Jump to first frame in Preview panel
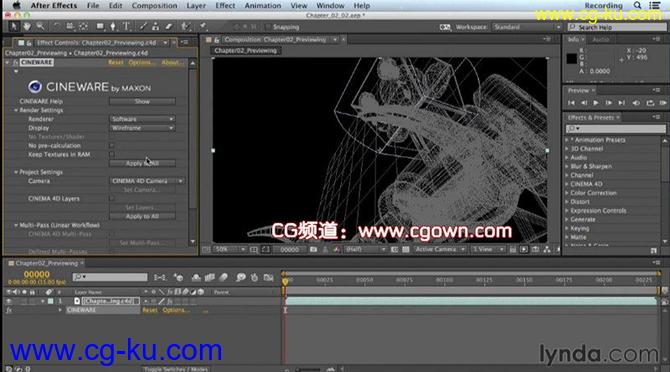 pos(571,103)
